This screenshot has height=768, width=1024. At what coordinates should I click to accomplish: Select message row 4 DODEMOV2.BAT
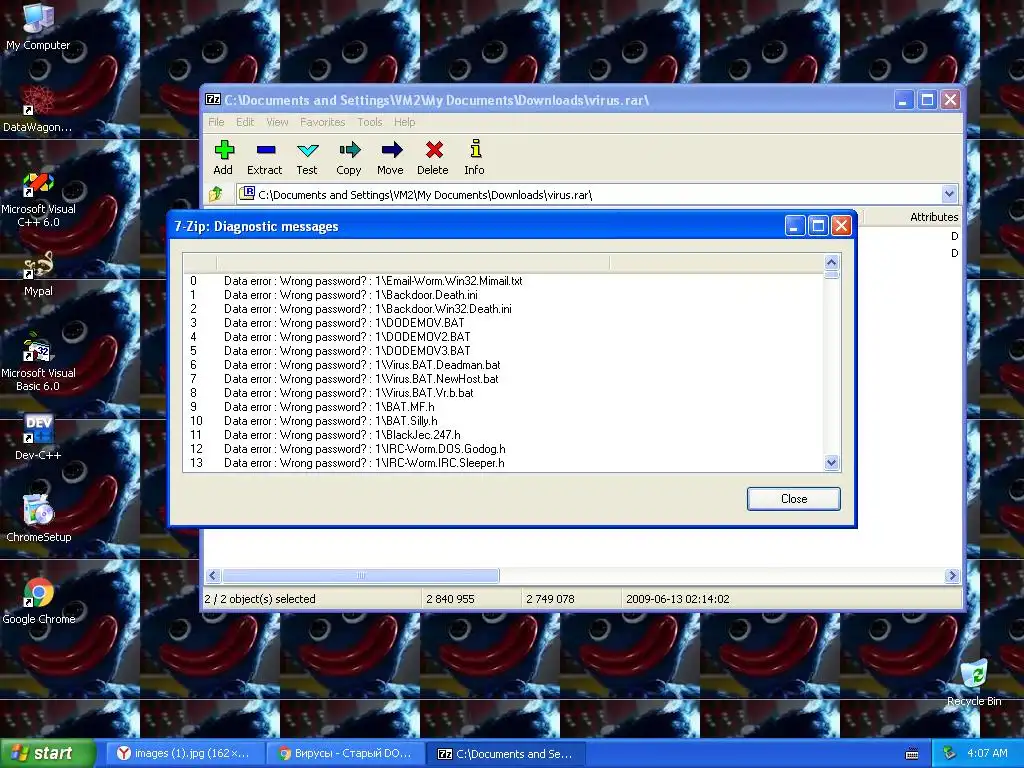coord(503,337)
